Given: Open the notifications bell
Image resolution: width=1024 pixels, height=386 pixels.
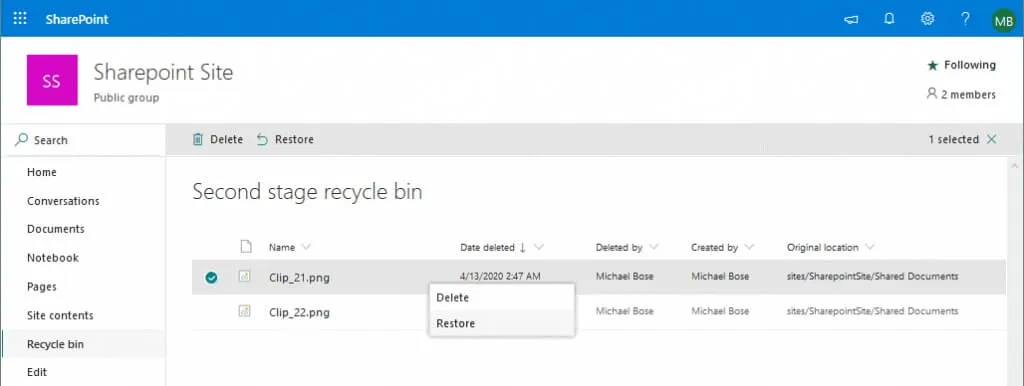Looking at the screenshot, I should point(889,18).
